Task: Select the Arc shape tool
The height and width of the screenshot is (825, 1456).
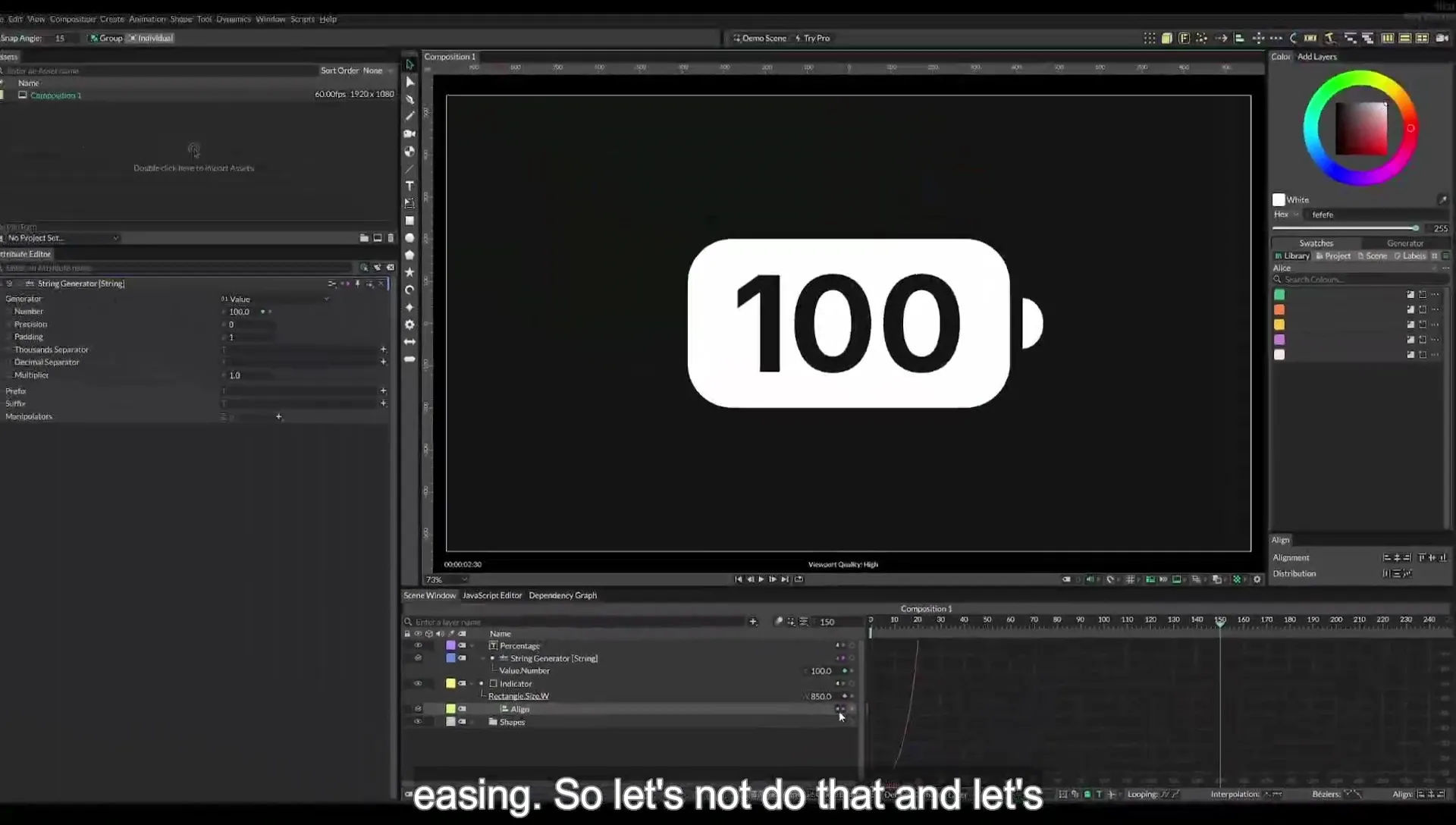Action: pyautogui.click(x=409, y=290)
